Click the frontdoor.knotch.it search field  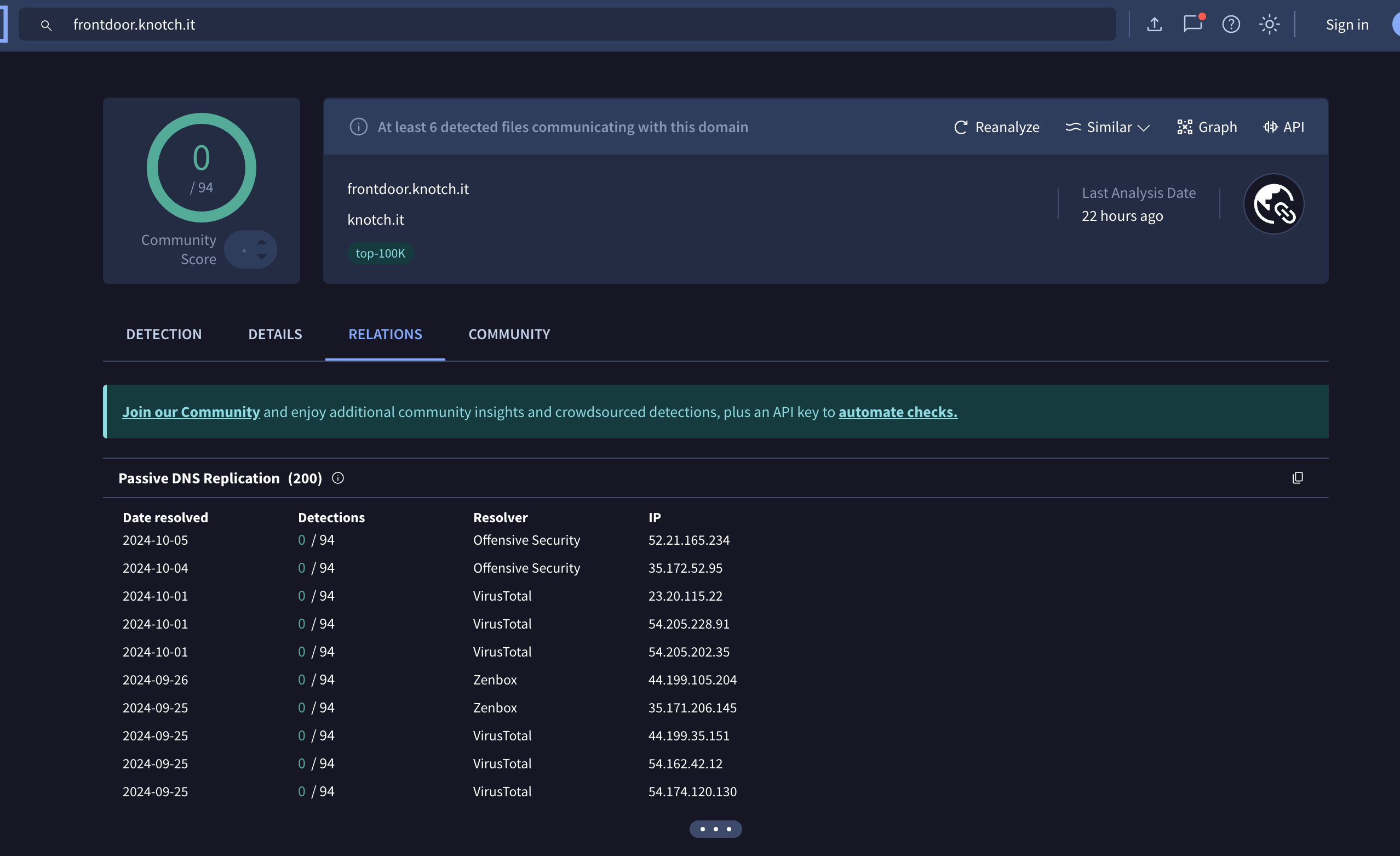568,25
